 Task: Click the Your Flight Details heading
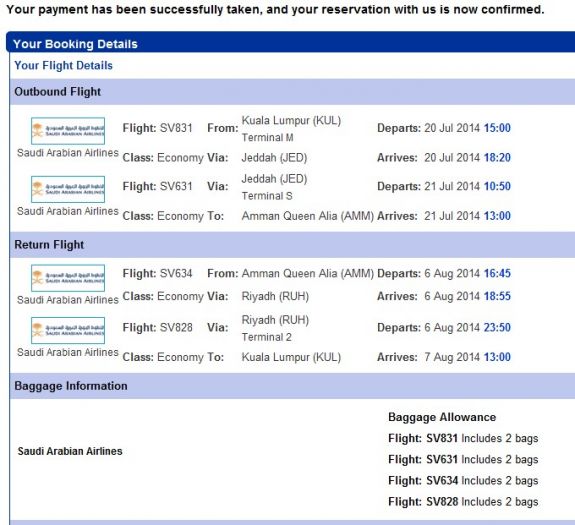point(63,66)
